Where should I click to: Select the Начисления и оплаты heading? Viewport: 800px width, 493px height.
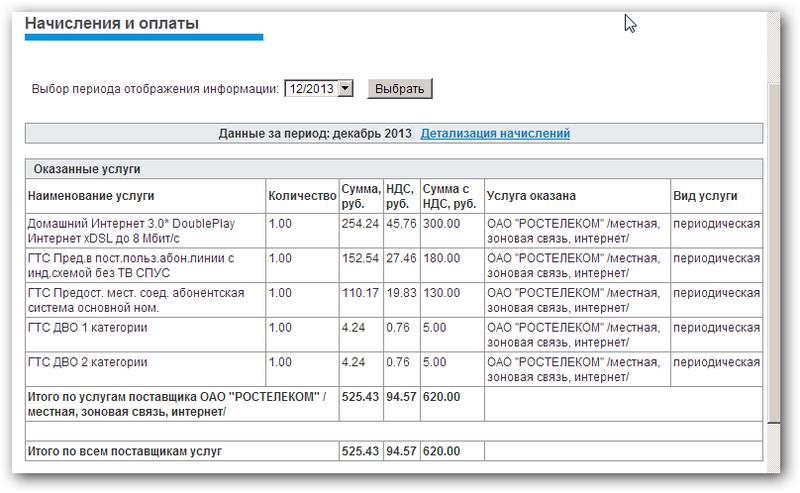coord(112,23)
